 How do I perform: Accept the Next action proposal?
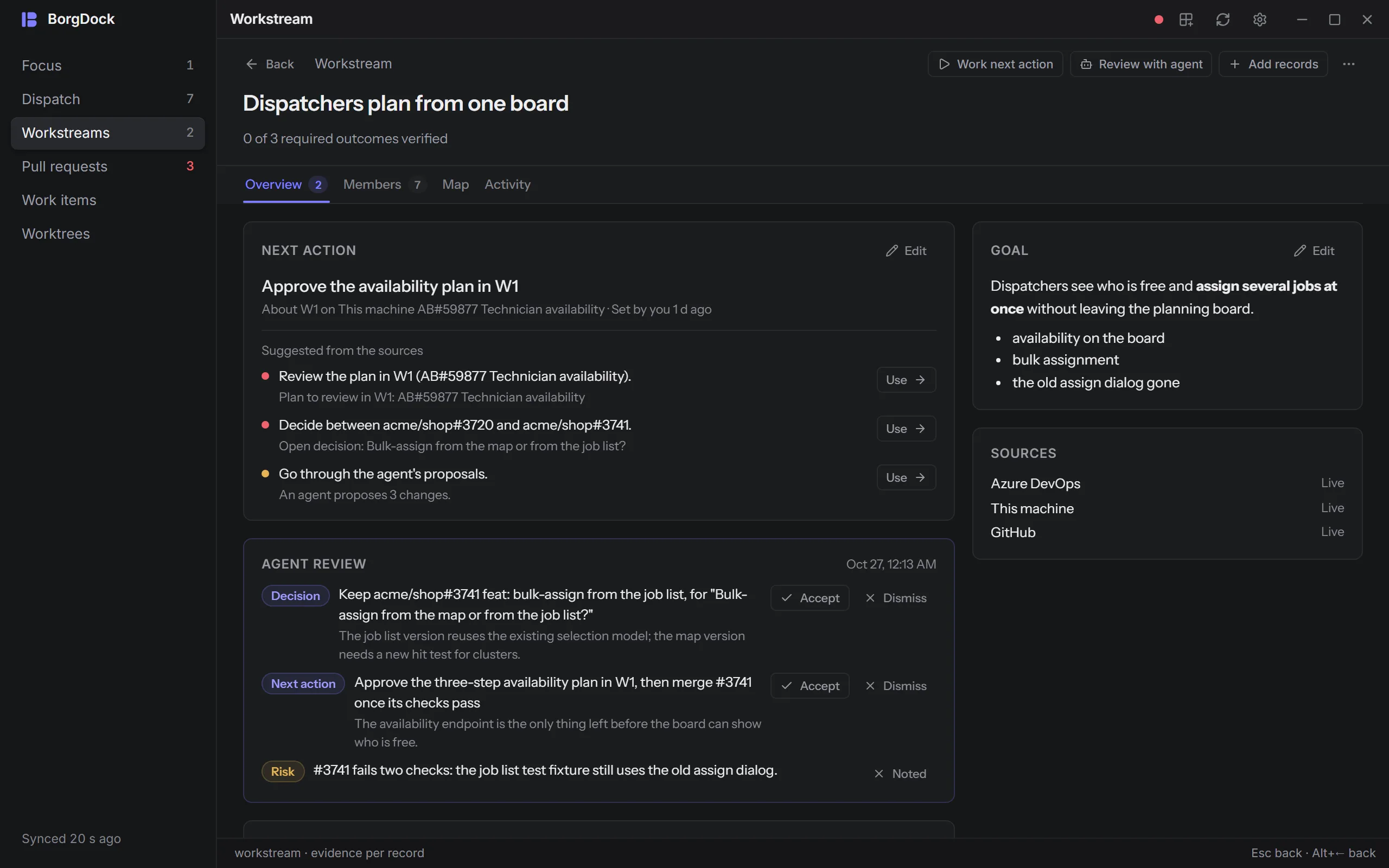pos(810,686)
